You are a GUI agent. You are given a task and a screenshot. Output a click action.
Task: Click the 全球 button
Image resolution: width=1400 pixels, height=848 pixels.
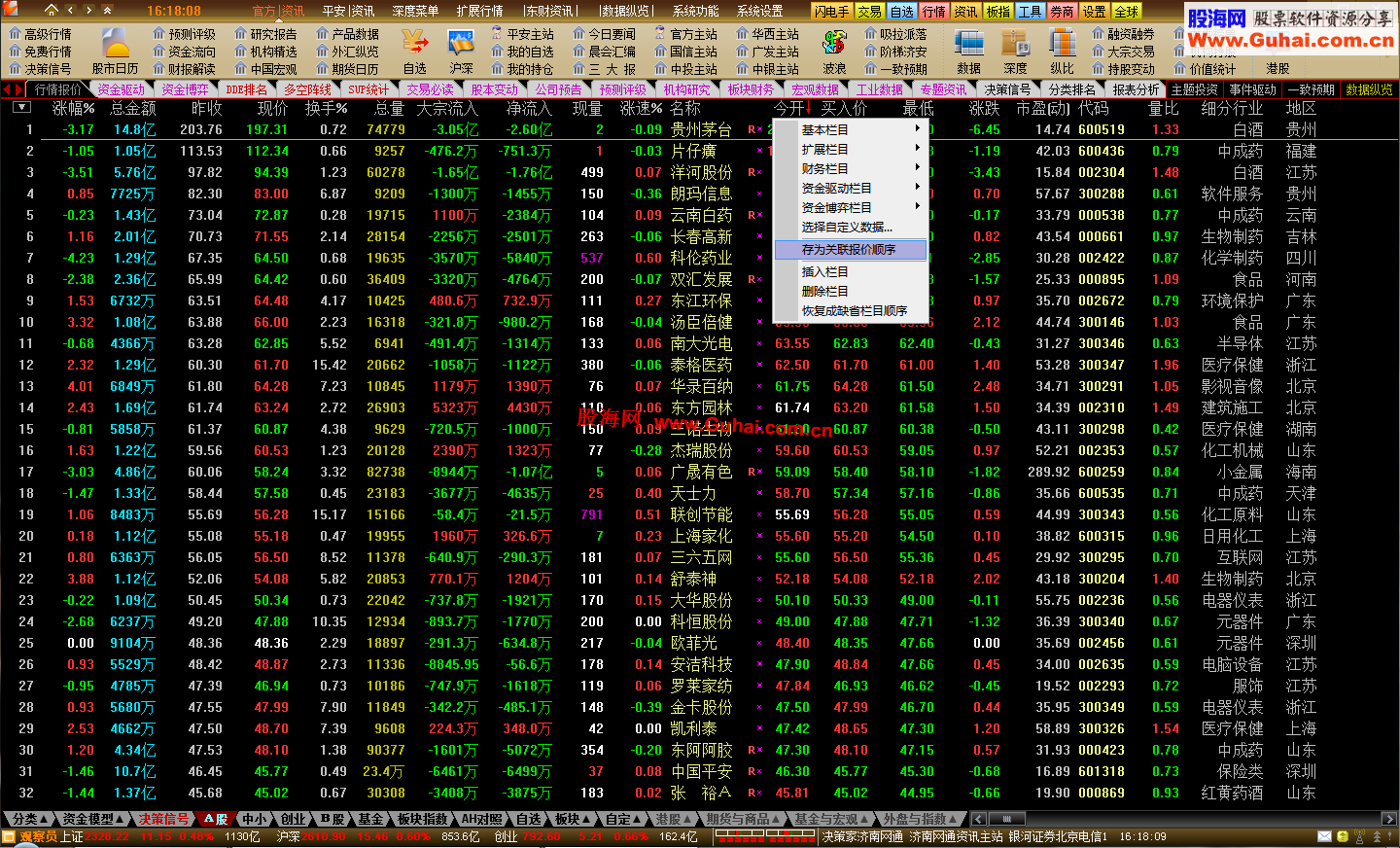[x=1127, y=12]
